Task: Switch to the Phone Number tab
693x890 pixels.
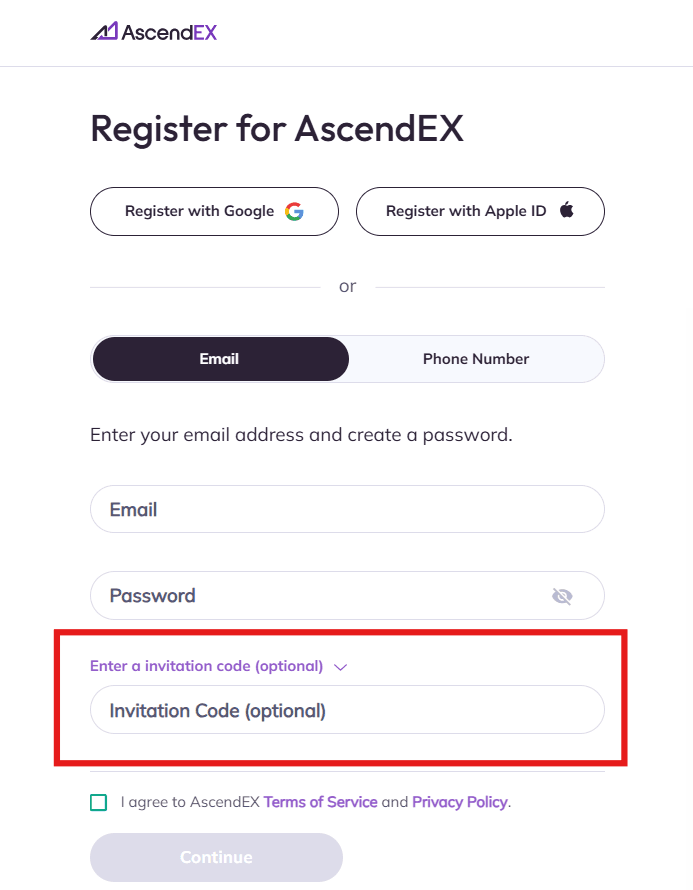Action: pos(475,359)
